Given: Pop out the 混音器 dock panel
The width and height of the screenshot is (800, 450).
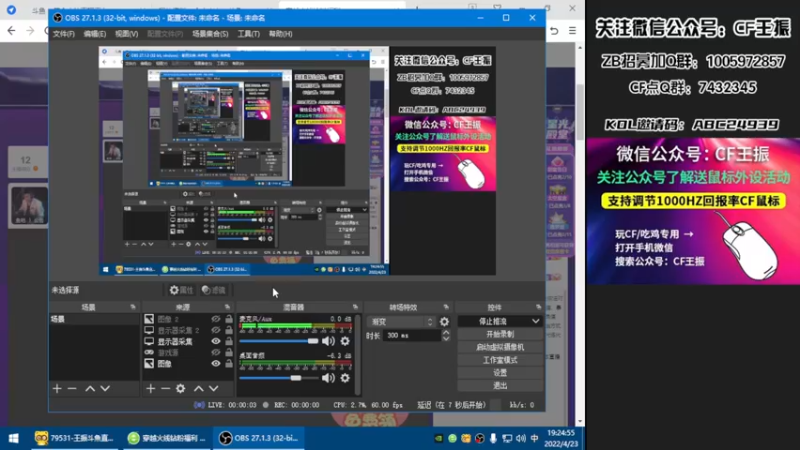Looking at the screenshot, I should 356,307.
